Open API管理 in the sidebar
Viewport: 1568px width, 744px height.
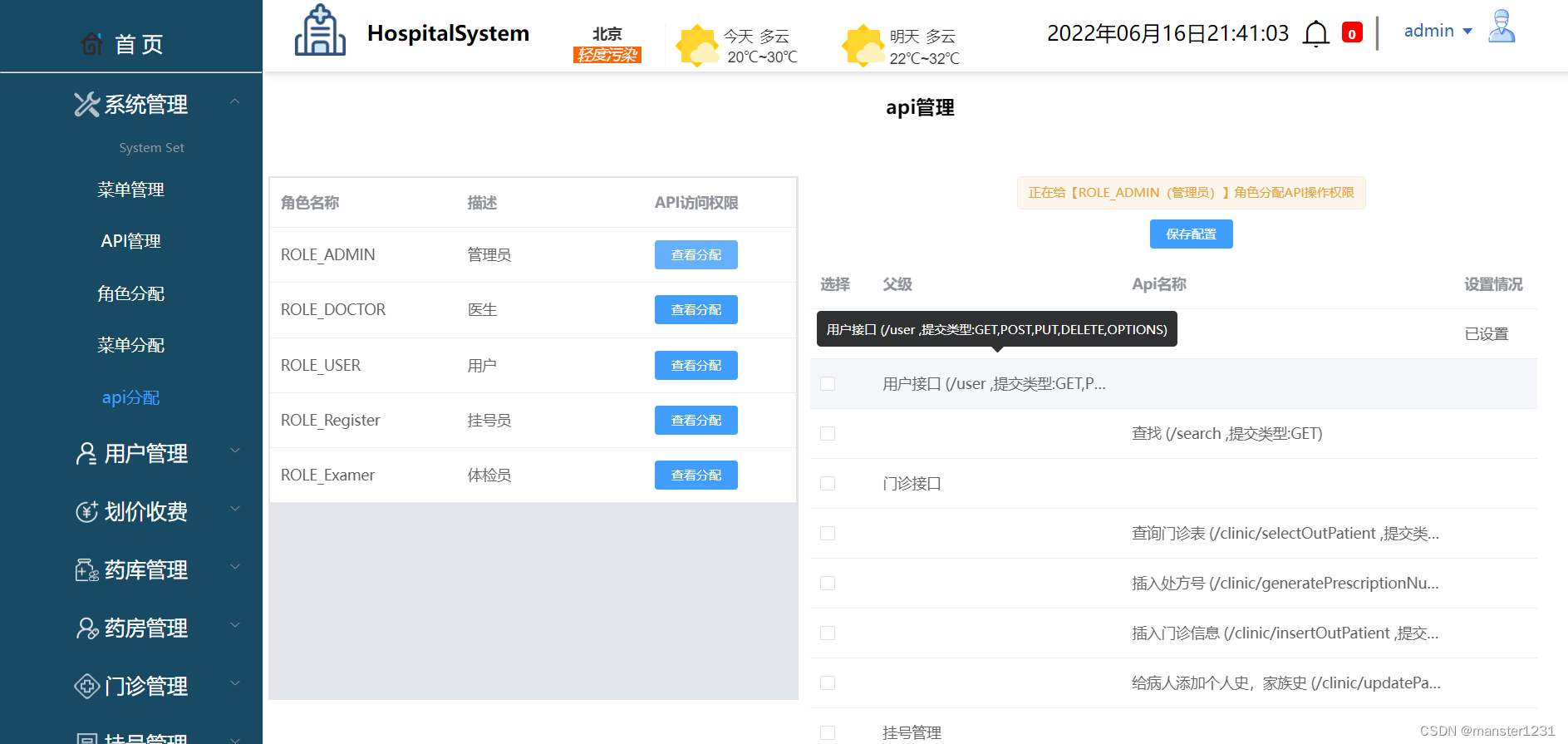[130, 241]
